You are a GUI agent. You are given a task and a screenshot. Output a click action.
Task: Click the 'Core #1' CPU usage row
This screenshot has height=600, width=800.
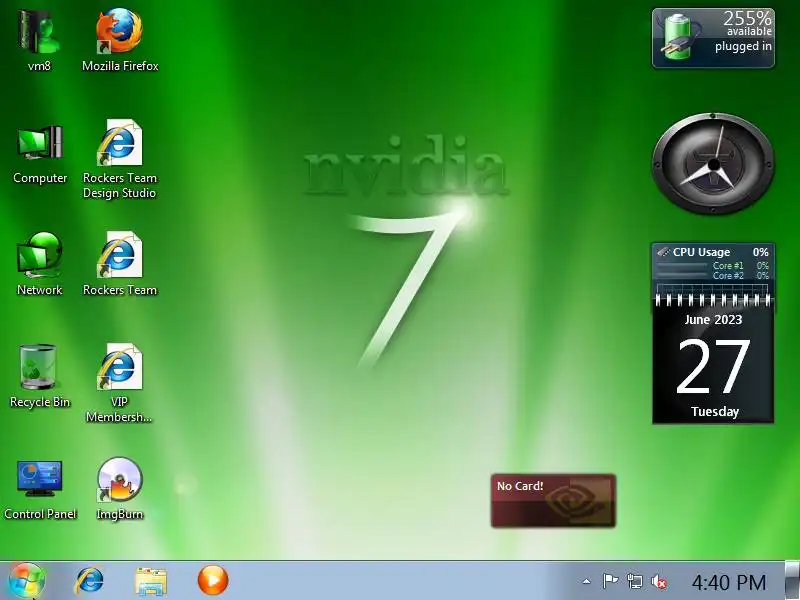coord(713,265)
